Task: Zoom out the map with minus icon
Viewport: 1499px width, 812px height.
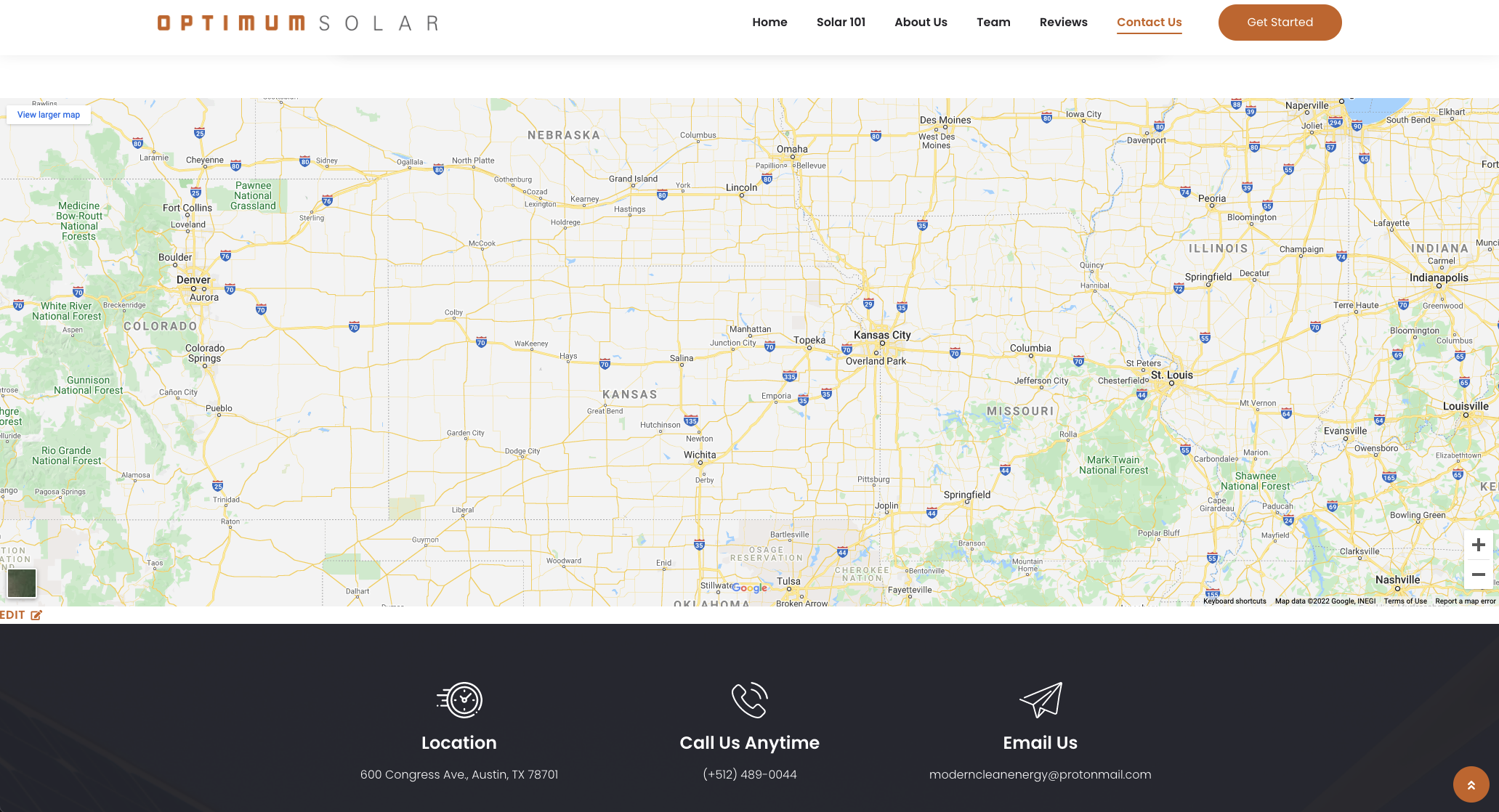Action: point(1478,575)
